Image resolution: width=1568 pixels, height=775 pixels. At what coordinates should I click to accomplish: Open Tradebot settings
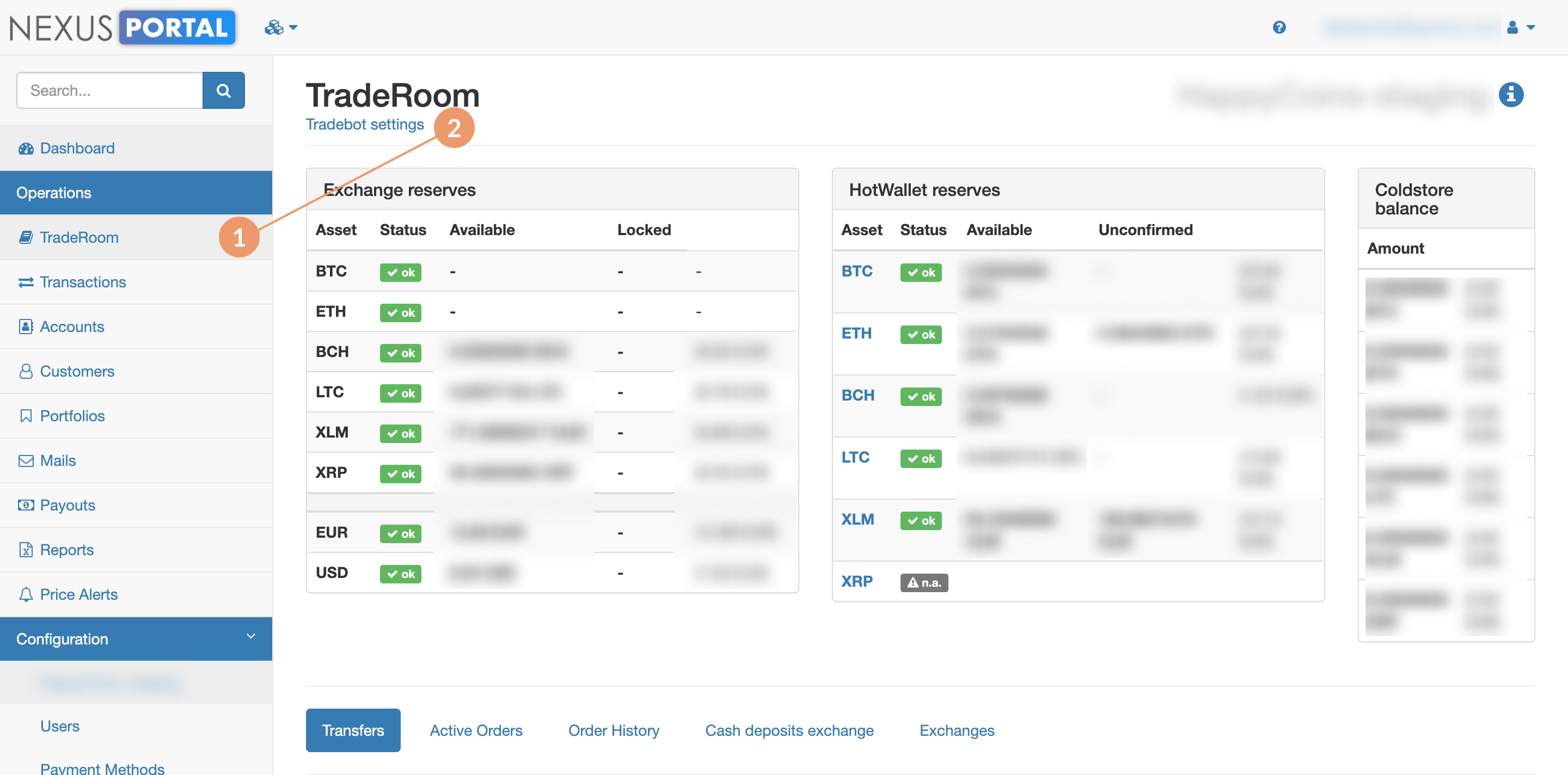pyautogui.click(x=365, y=124)
